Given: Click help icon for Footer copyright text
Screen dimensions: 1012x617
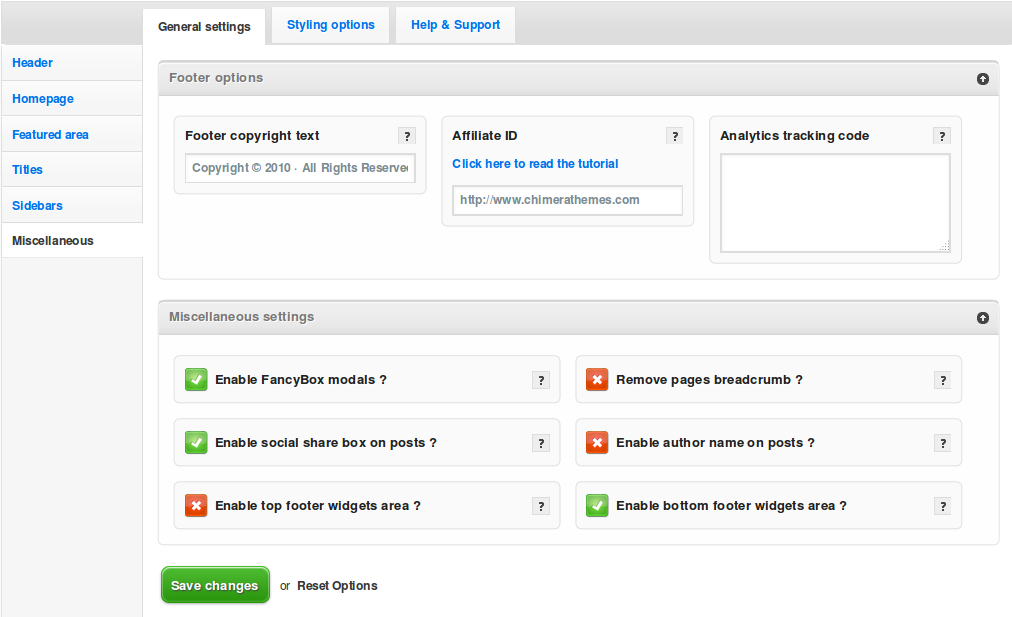Looking at the screenshot, I should (x=407, y=136).
